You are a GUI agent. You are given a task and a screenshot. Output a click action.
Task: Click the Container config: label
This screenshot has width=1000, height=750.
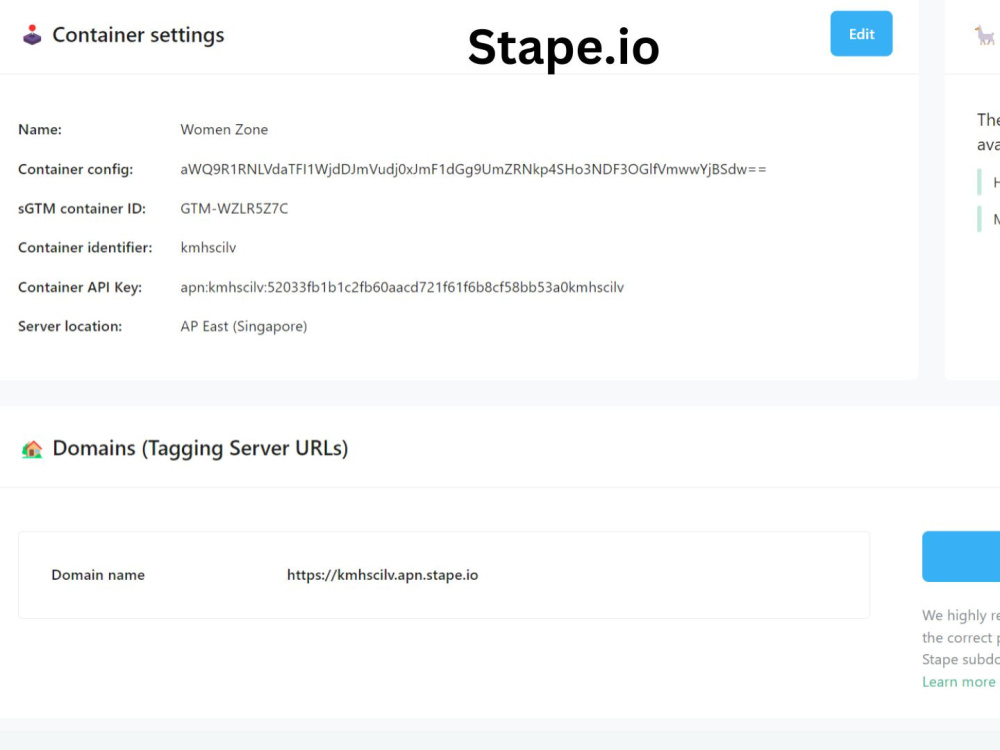[x=75, y=169]
